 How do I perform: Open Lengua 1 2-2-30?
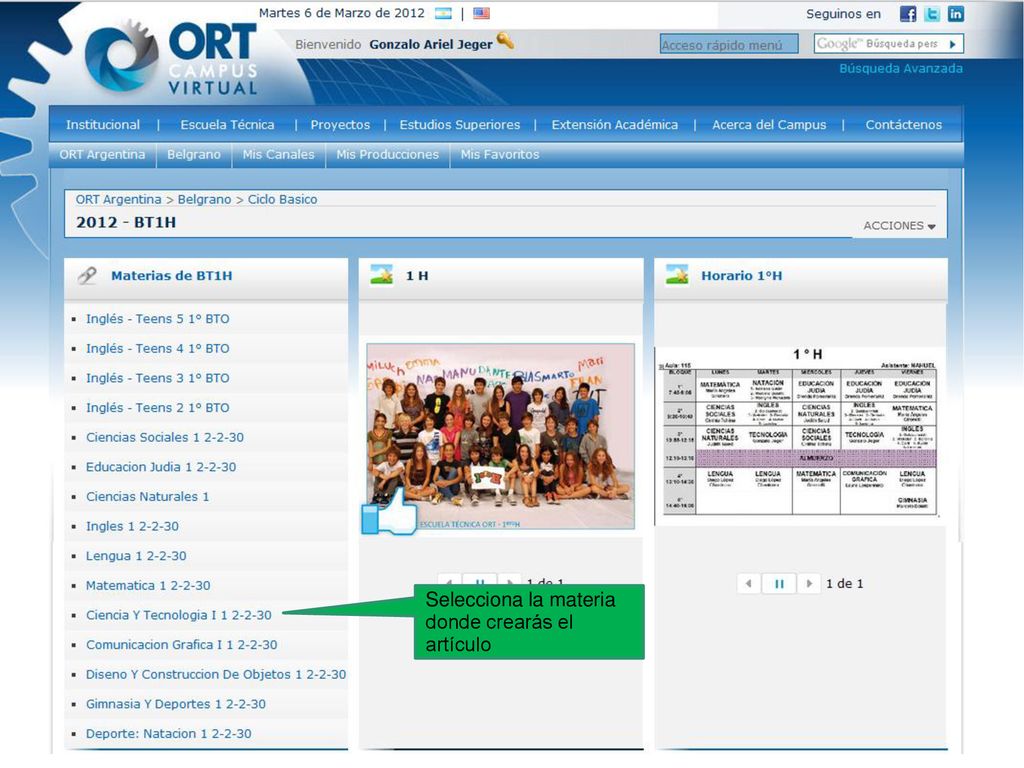(x=136, y=556)
